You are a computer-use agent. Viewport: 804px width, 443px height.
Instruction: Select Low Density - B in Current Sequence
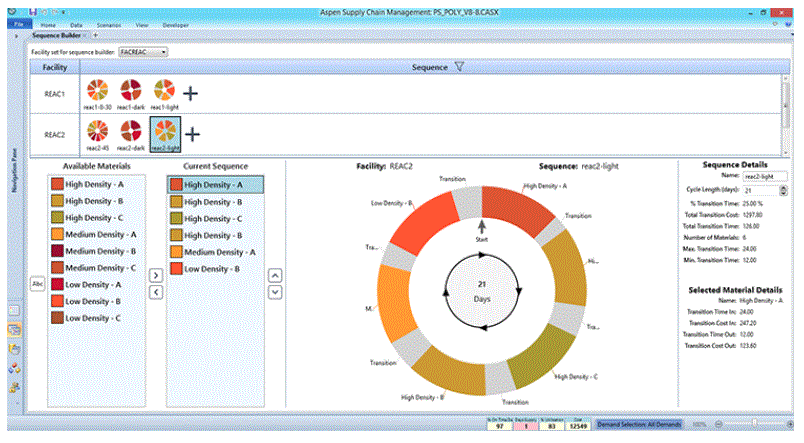click(x=215, y=269)
